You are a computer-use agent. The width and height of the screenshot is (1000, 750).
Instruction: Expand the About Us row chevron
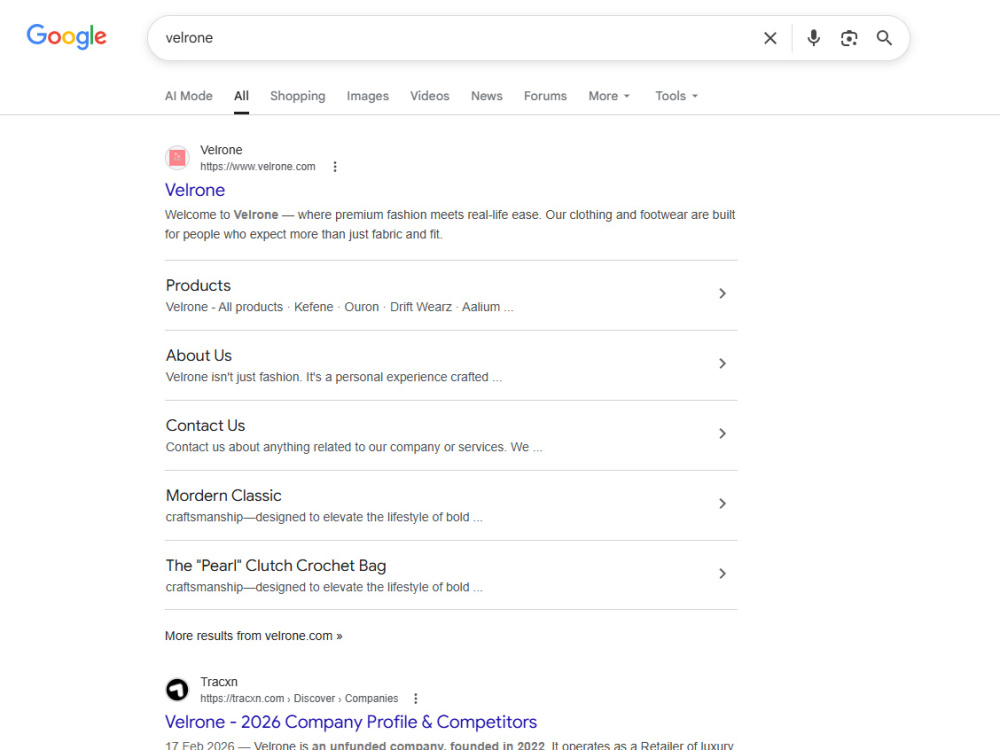click(722, 364)
